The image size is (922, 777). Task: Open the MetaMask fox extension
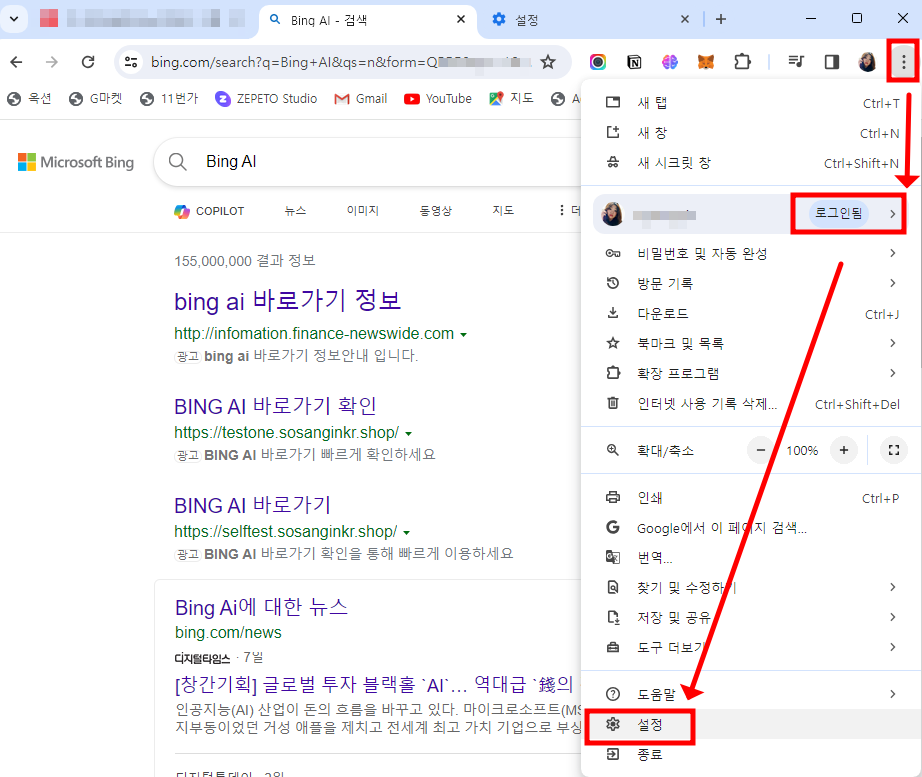tap(706, 62)
